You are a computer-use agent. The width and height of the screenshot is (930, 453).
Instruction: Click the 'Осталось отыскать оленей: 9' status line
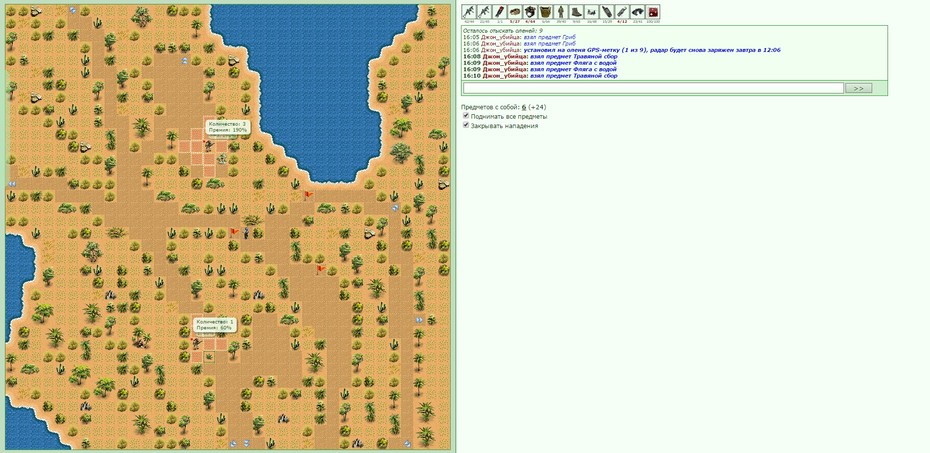pos(503,30)
